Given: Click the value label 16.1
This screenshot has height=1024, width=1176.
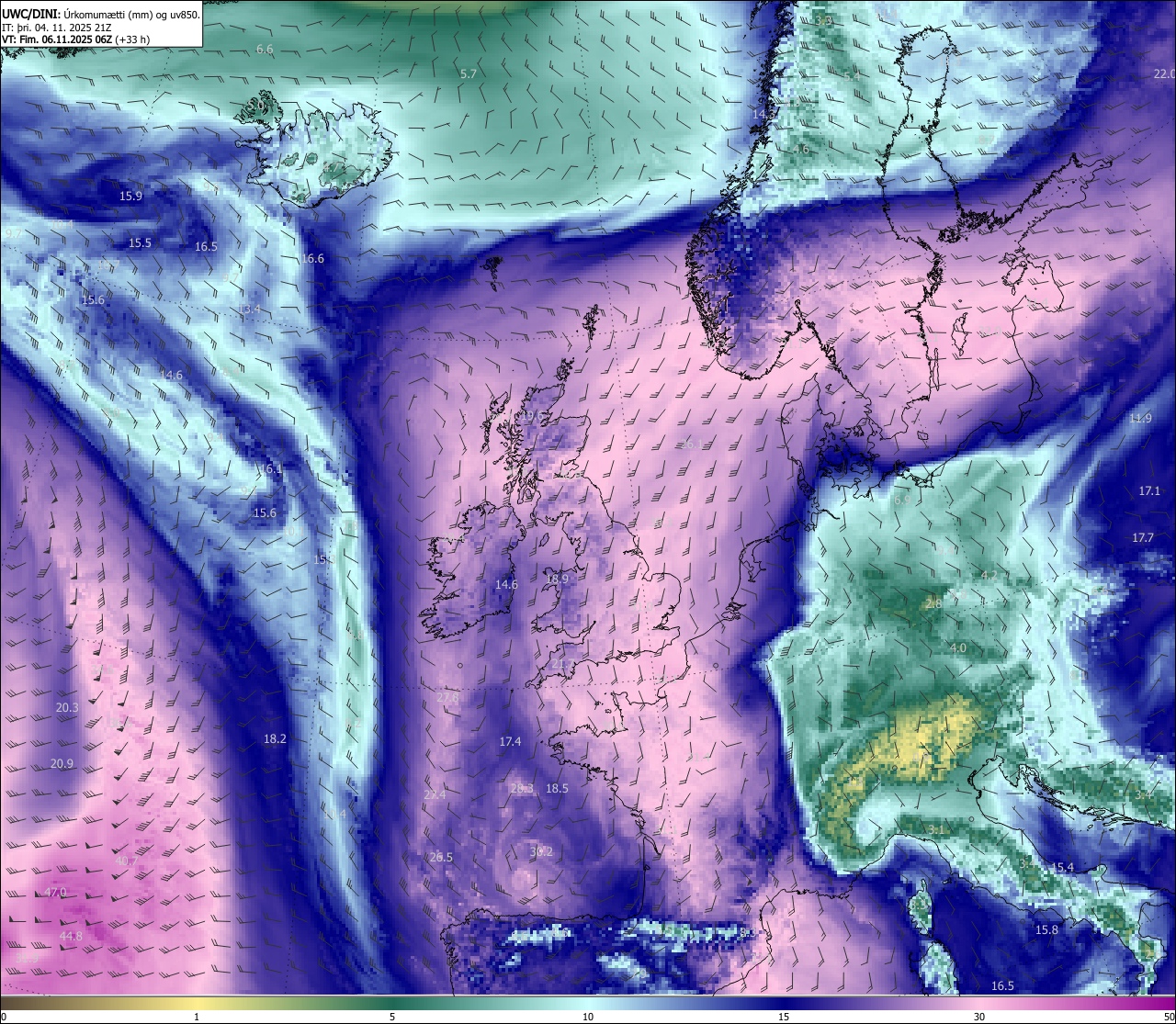Looking at the screenshot, I should 270,468.
